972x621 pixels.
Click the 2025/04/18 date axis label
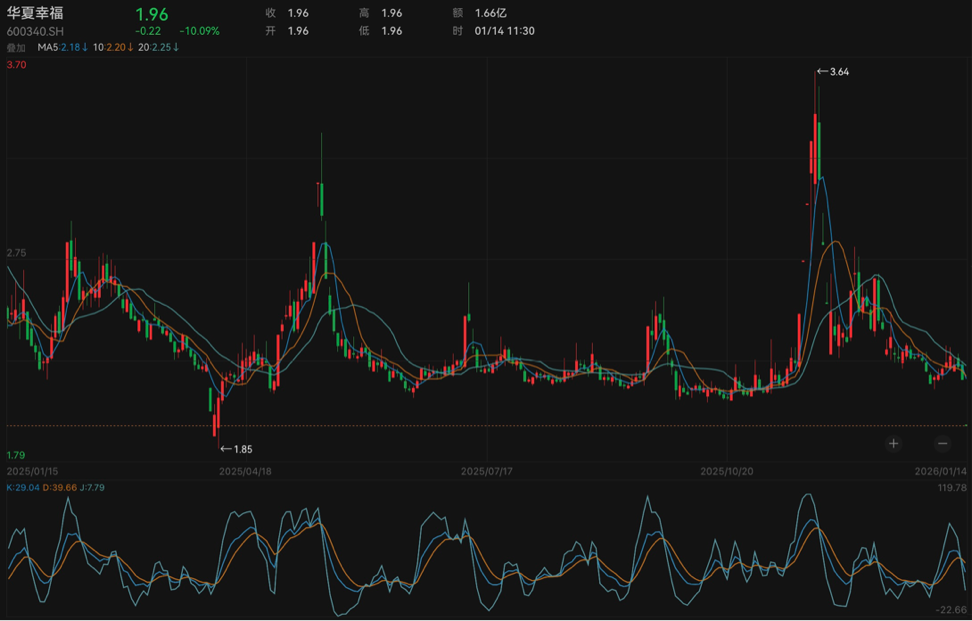click(245, 472)
